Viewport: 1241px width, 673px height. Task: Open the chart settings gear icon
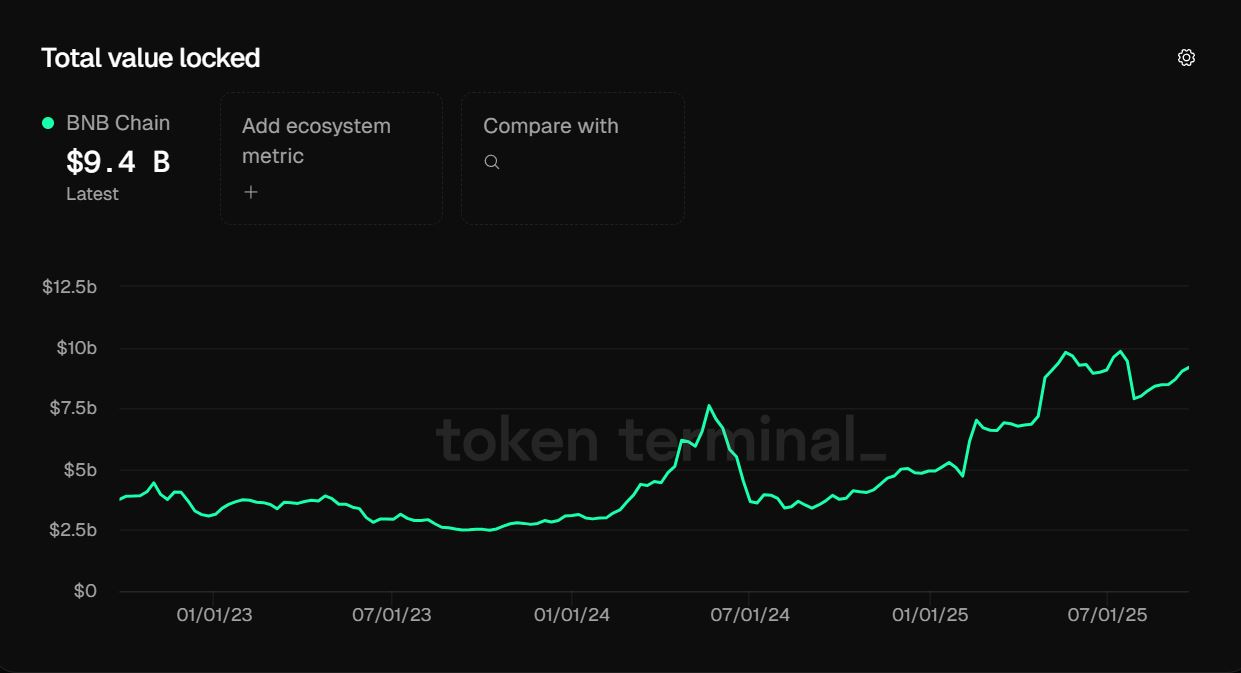pyautogui.click(x=1186, y=58)
